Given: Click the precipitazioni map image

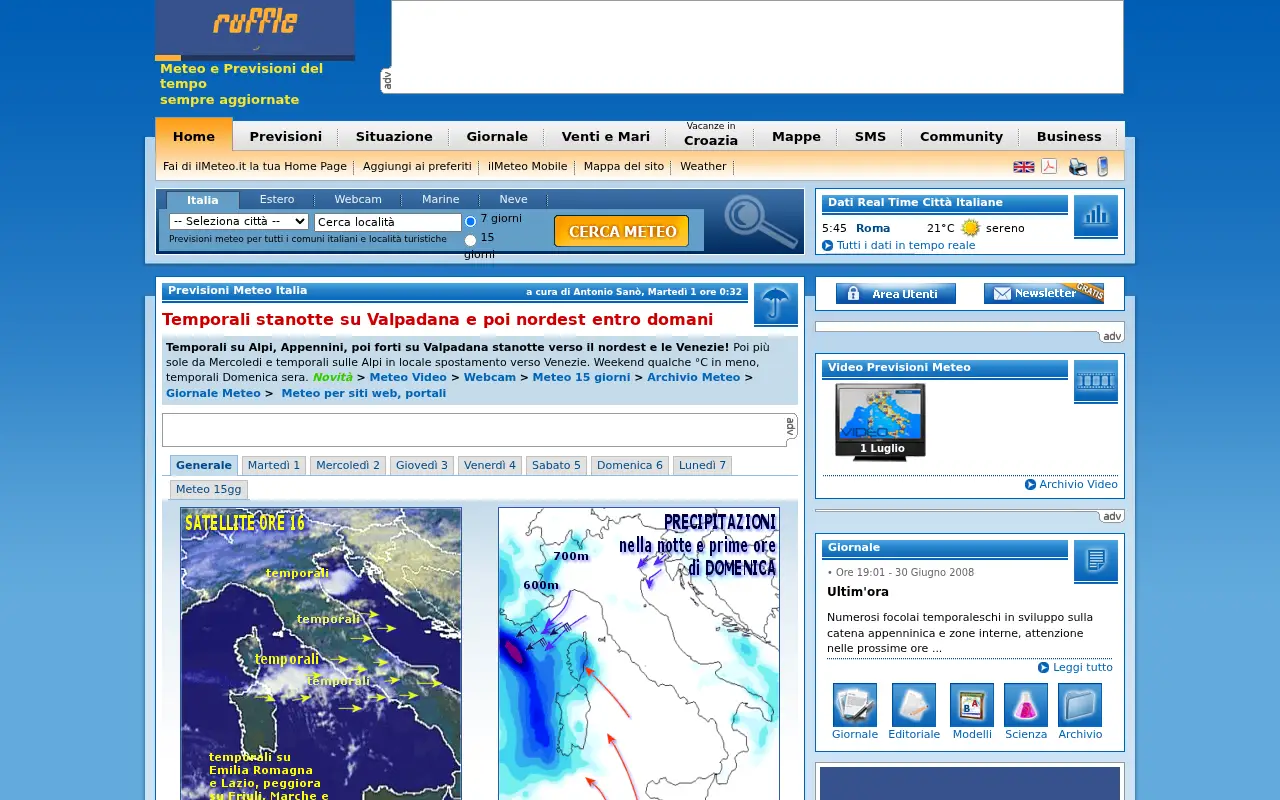Looking at the screenshot, I should tap(639, 654).
